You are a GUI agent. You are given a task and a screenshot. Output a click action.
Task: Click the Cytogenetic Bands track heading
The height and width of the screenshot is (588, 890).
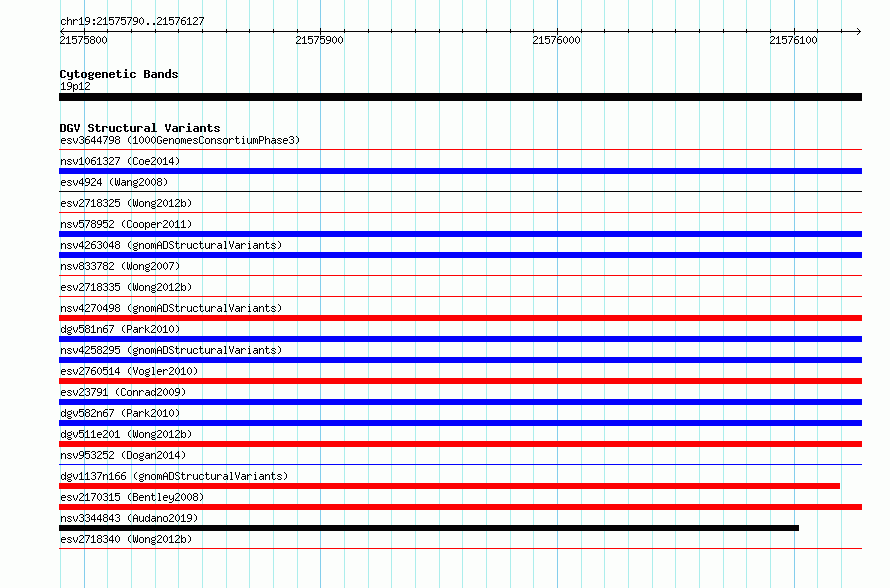(x=119, y=74)
